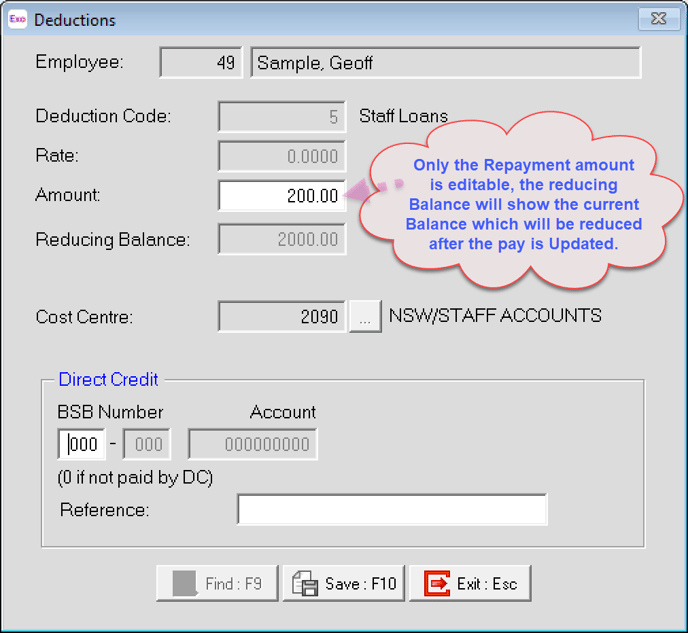Viewport: 688px width, 633px height.
Task: Click the employee name field Sample, Geoff
Action: click(445, 63)
